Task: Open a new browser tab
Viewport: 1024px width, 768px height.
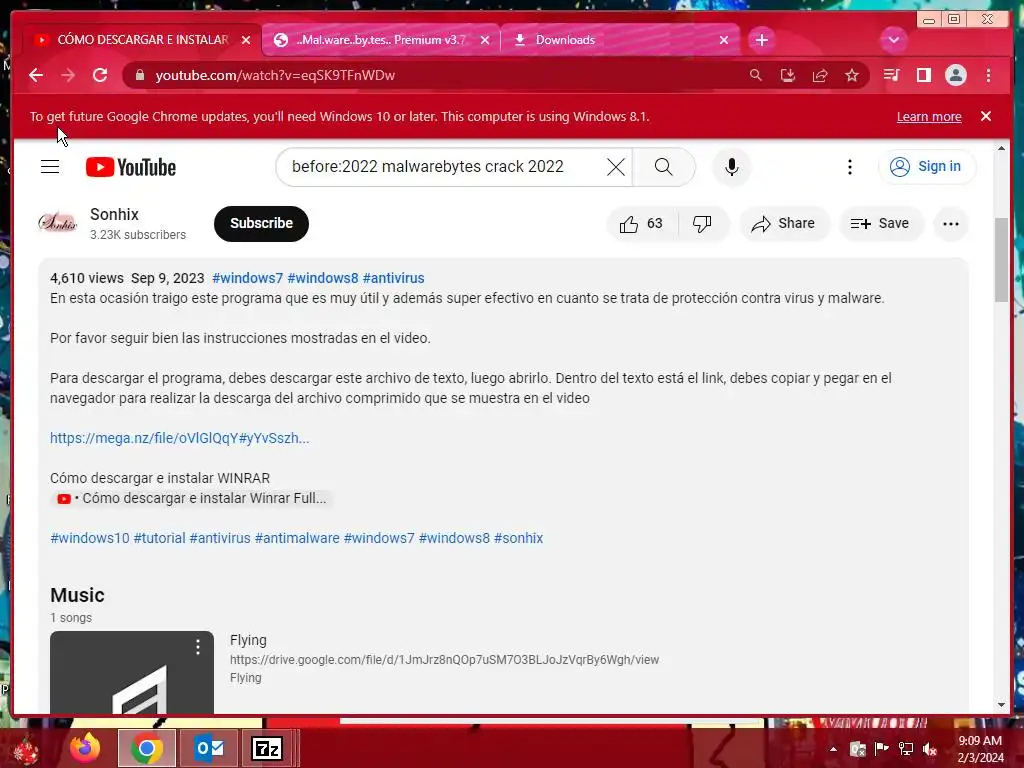Action: [x=761, y=40]
